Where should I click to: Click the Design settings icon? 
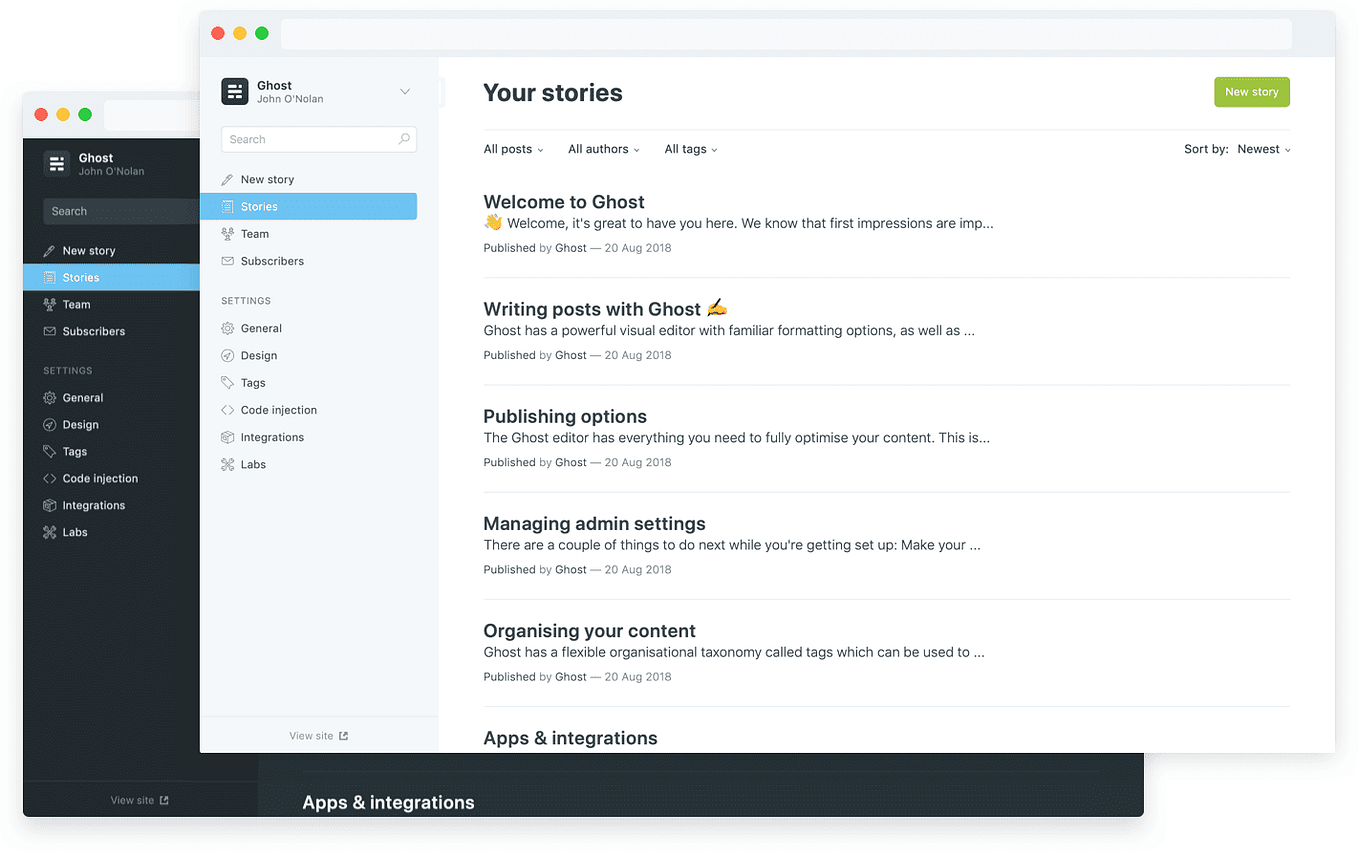point(228,355)
